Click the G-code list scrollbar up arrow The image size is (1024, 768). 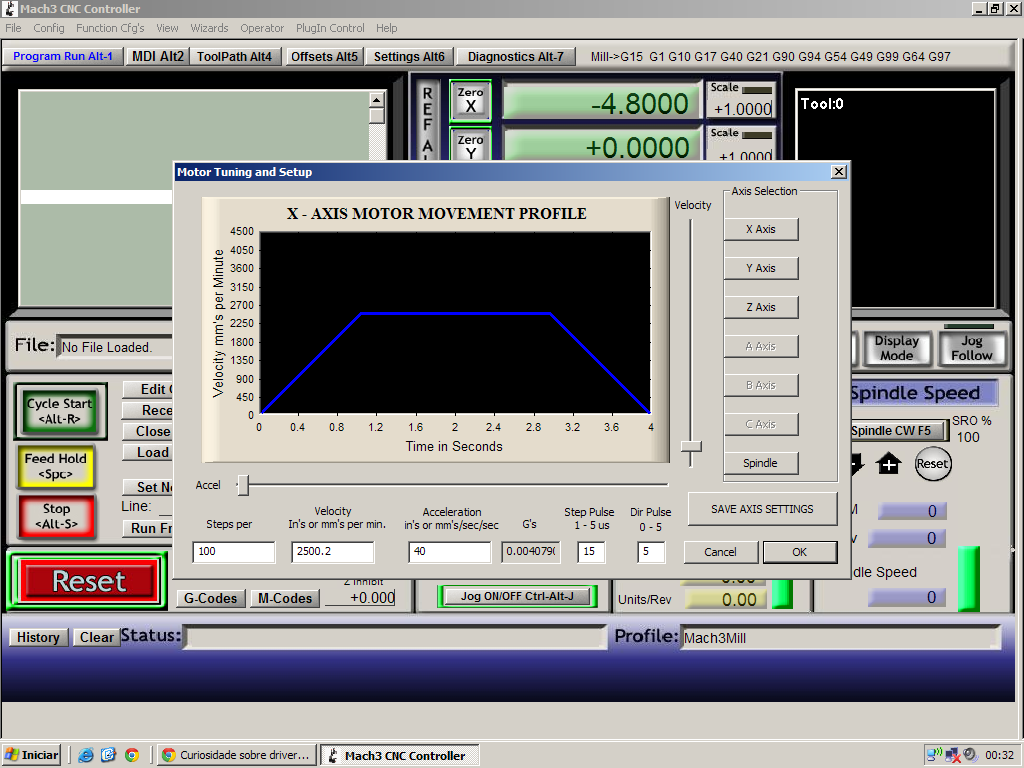coord(376,100)
